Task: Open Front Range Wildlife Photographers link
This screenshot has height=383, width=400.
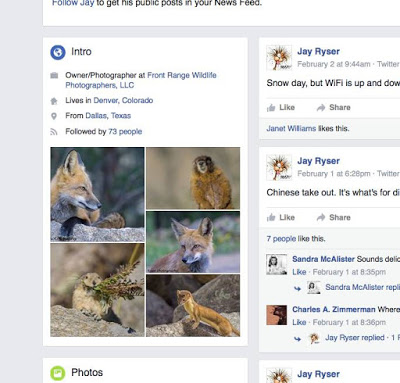Action: point(141,80)
